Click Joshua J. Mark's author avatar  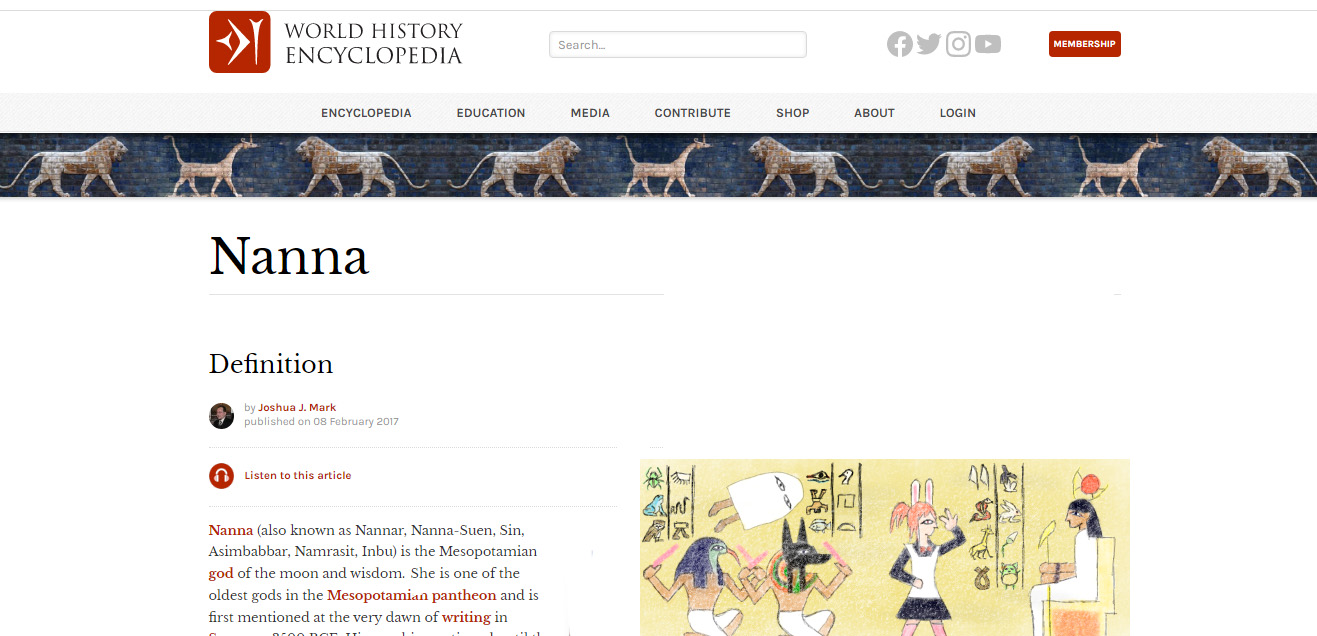pyautogui.click(x=221, y=415)
